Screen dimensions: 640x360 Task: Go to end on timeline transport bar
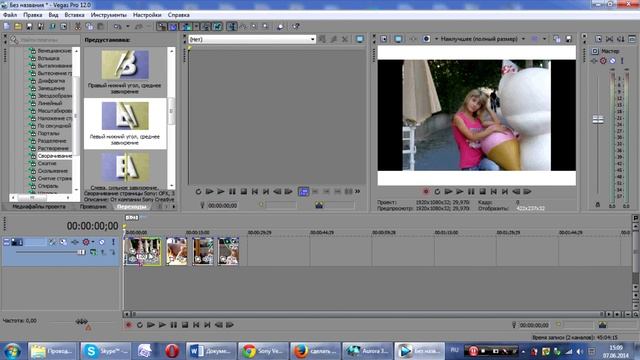pos(207,325)
